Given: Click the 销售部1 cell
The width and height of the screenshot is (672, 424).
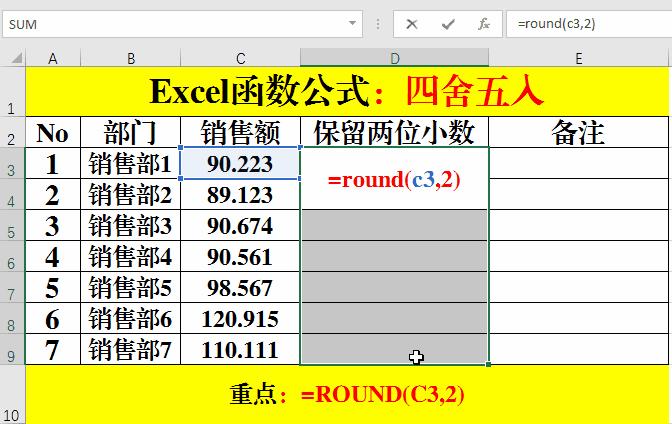Looking at the screenshot, I should (131, 163).
